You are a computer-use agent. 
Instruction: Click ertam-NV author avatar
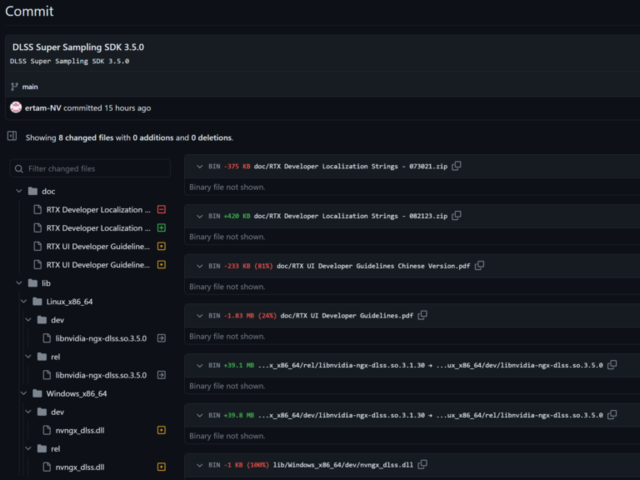tap(15, 108)
